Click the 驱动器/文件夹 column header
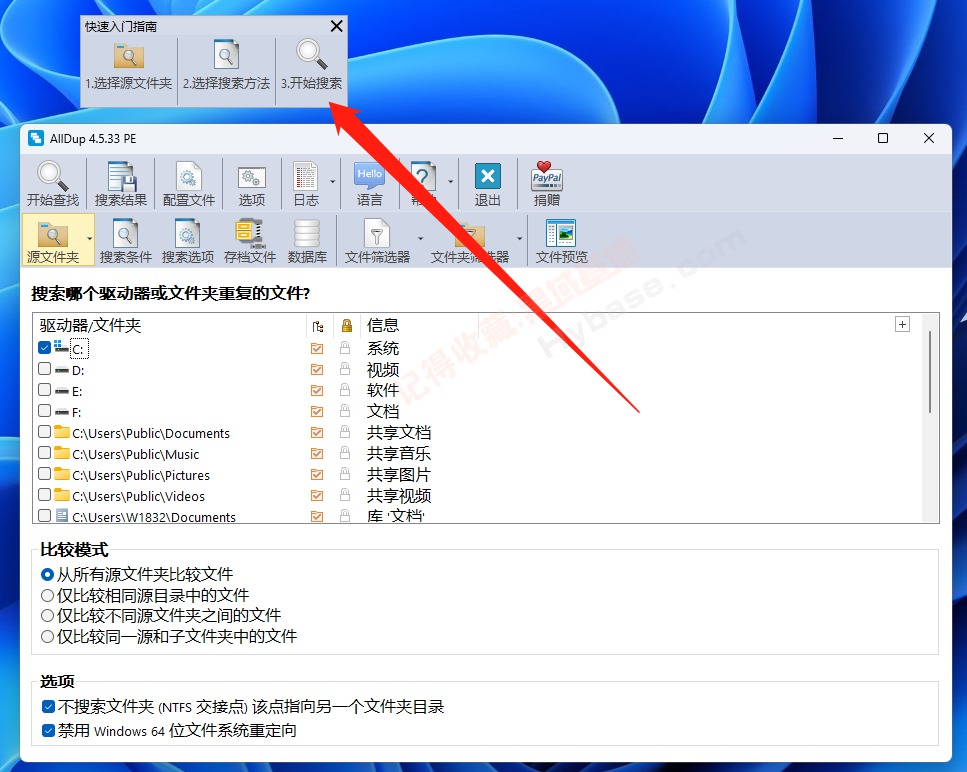 click(x=90, y=325)
